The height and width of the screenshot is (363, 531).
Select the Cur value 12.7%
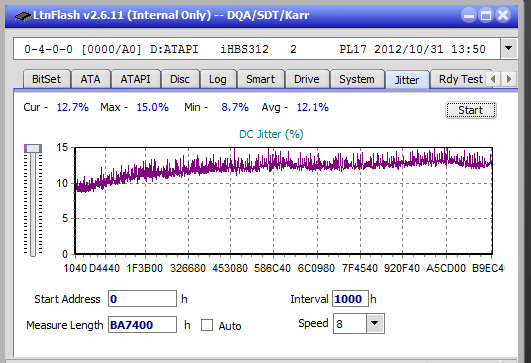(72, 107)
